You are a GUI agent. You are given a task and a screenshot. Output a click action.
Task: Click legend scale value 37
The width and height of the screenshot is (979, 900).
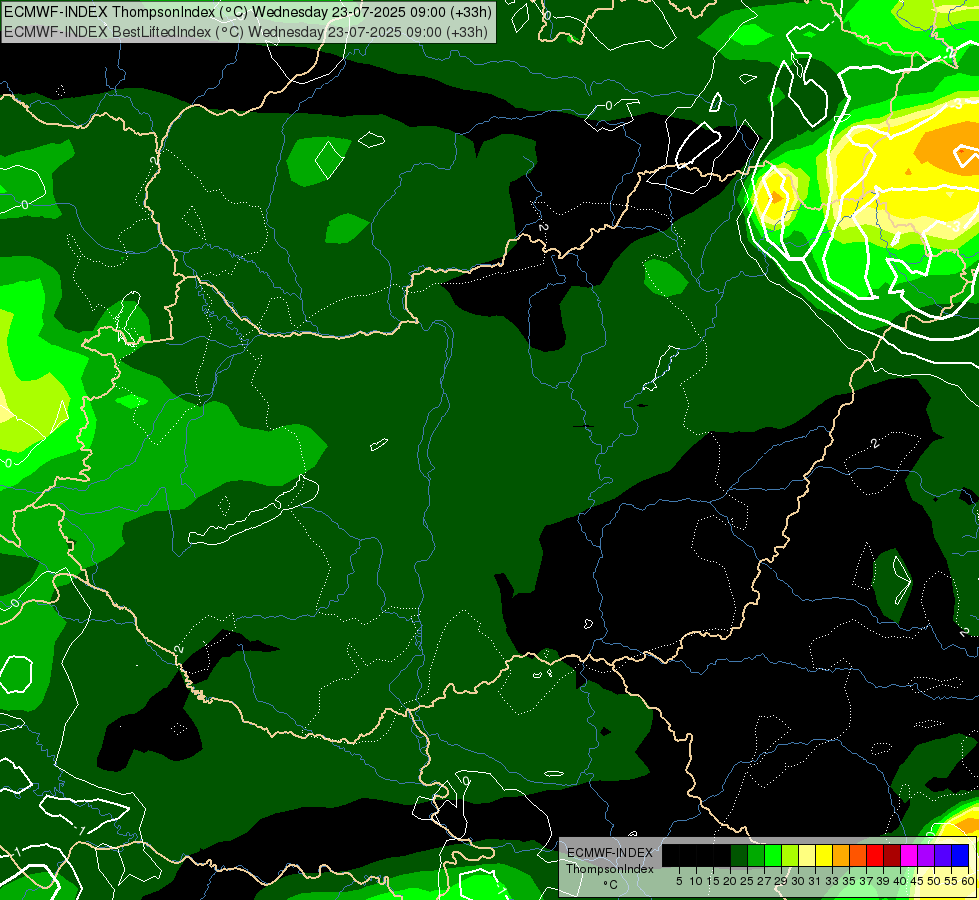click(x=867, y=881)
